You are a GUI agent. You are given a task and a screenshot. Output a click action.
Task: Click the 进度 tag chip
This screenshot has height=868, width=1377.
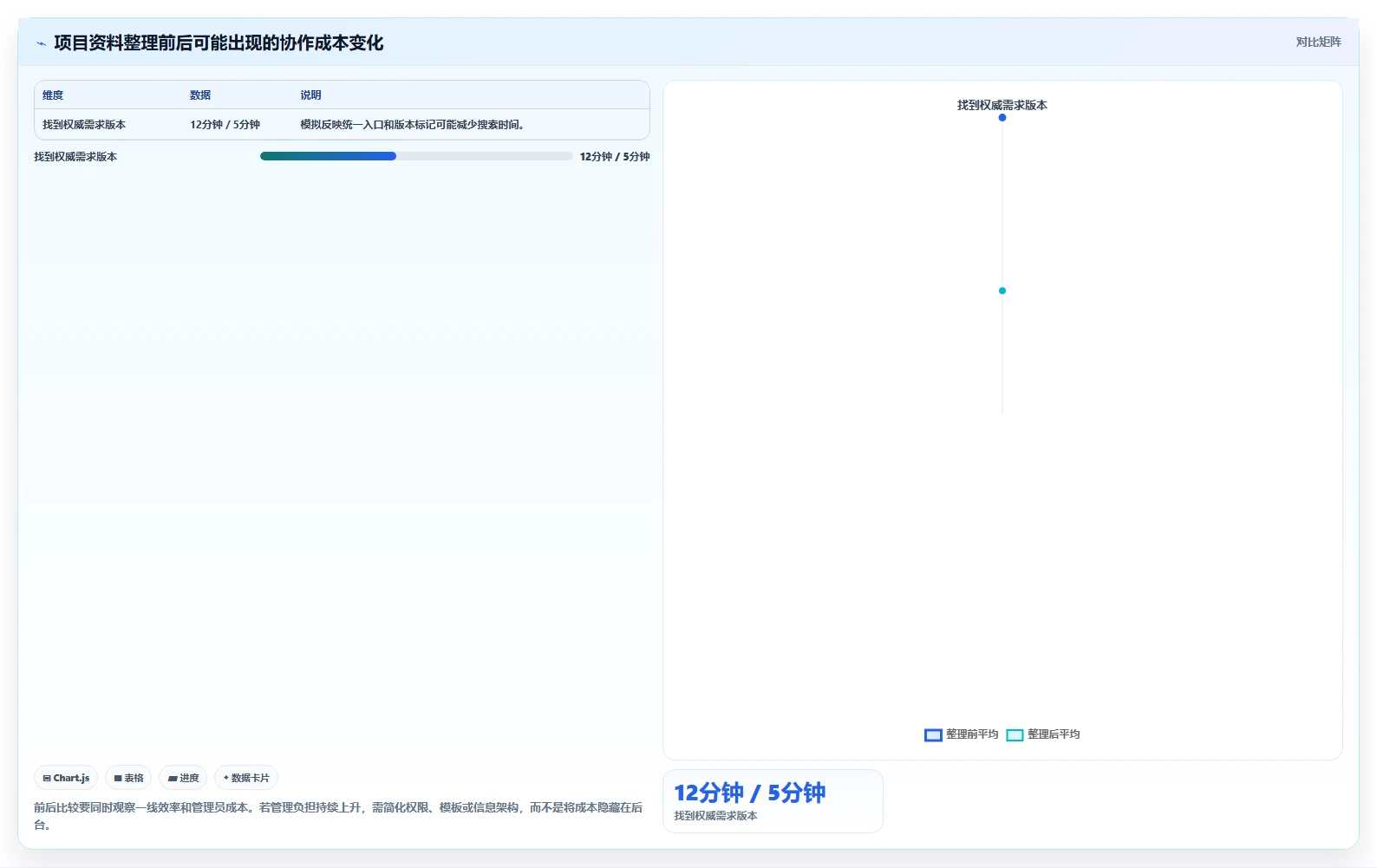(x=183, y=778)
